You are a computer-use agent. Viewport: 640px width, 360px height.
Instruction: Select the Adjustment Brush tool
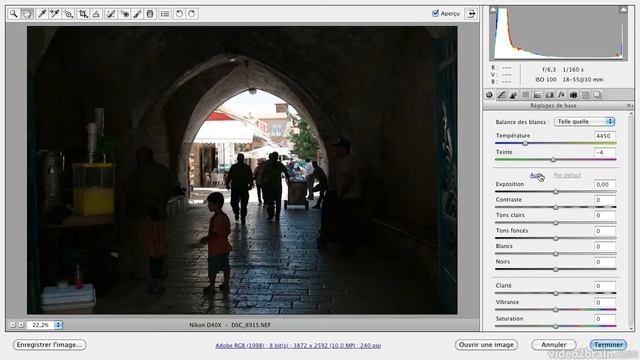(137, 14)
